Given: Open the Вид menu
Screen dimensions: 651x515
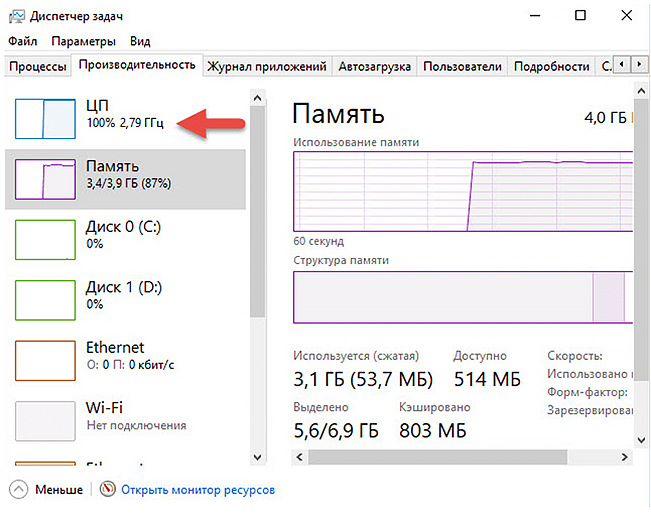Looking at the screenshot, I should click(140, 41).
